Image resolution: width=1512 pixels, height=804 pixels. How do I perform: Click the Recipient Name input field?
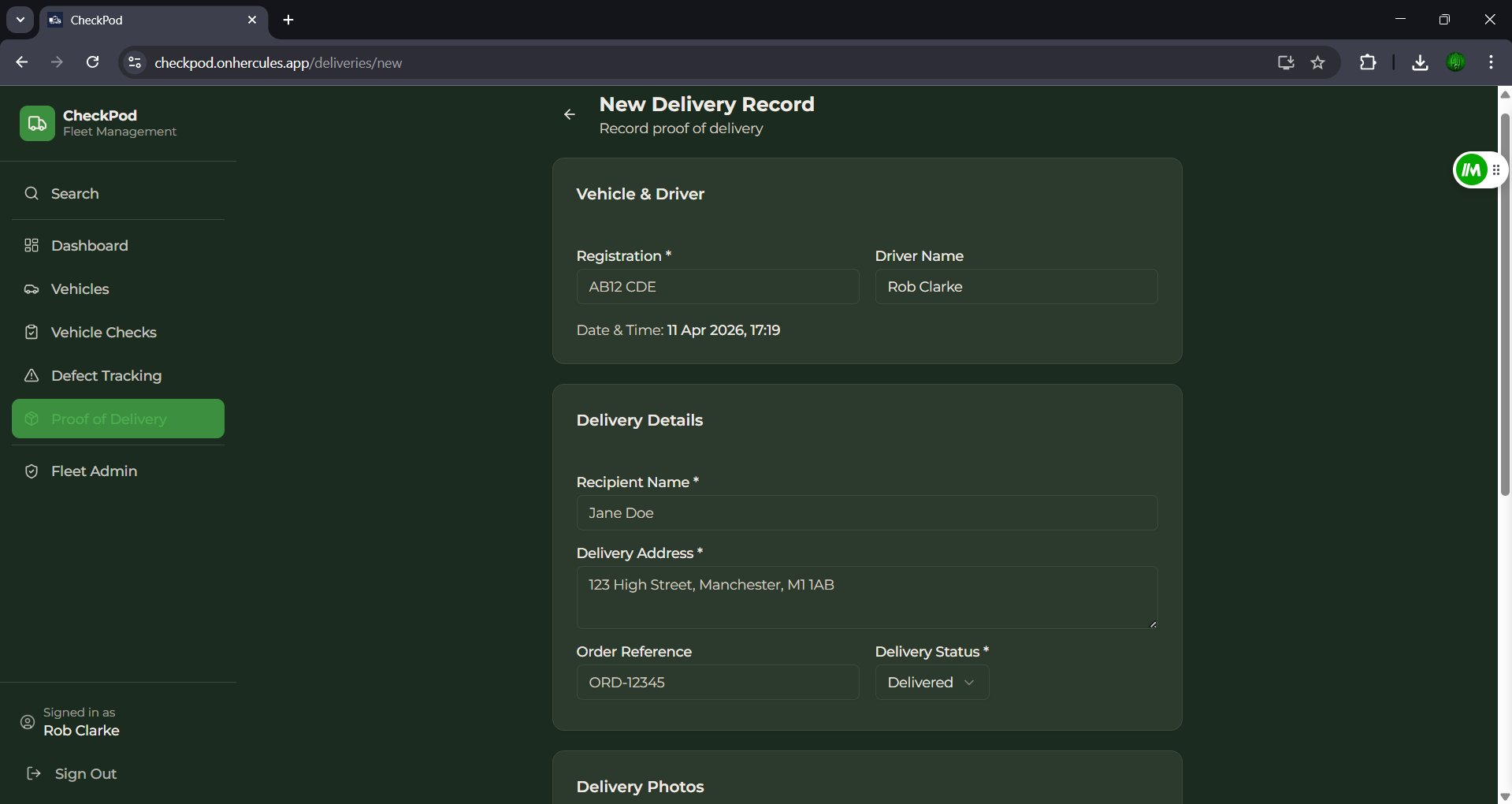pyautogui.click(x=866, y=513)
